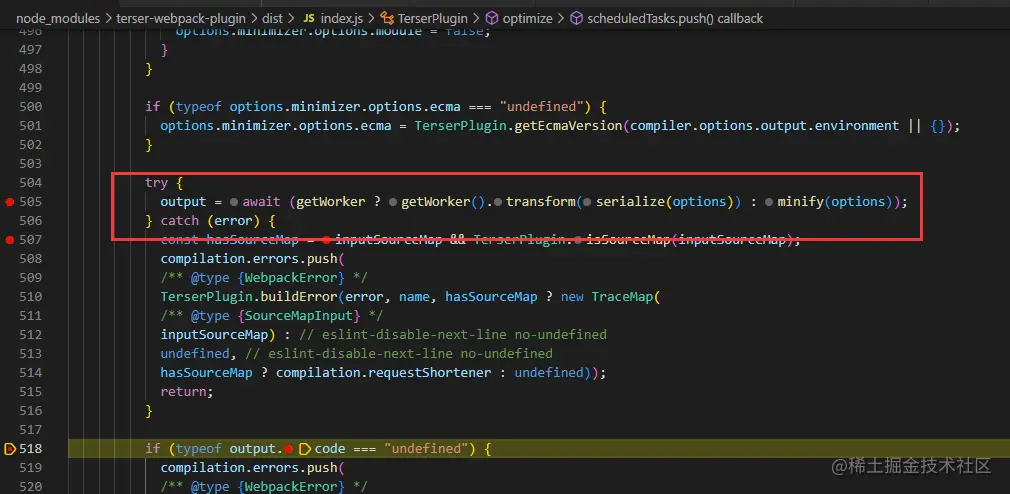Remove the red breakpoint beside line 507
This screenshot has height=494, width=1010.
coord(9,240)
